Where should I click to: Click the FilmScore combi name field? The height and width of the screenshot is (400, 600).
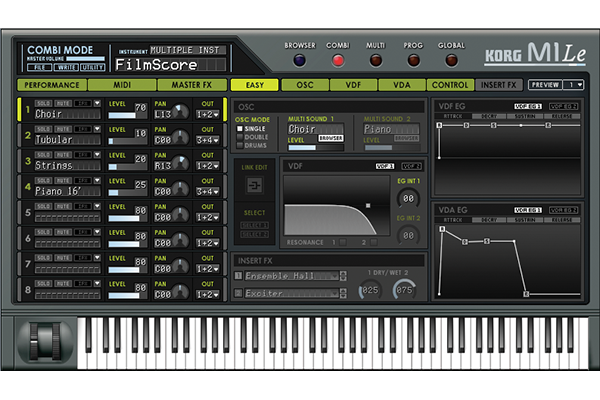tap(170, 64)
